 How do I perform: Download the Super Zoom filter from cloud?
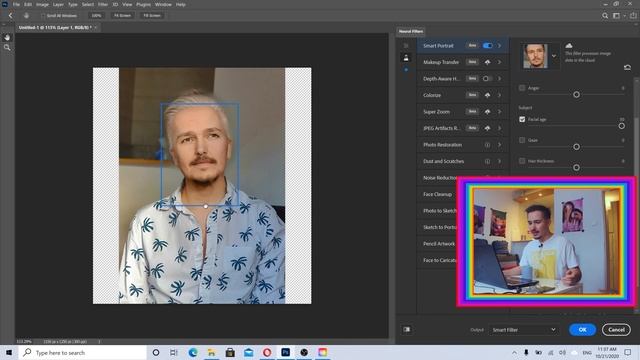(487, 111)
